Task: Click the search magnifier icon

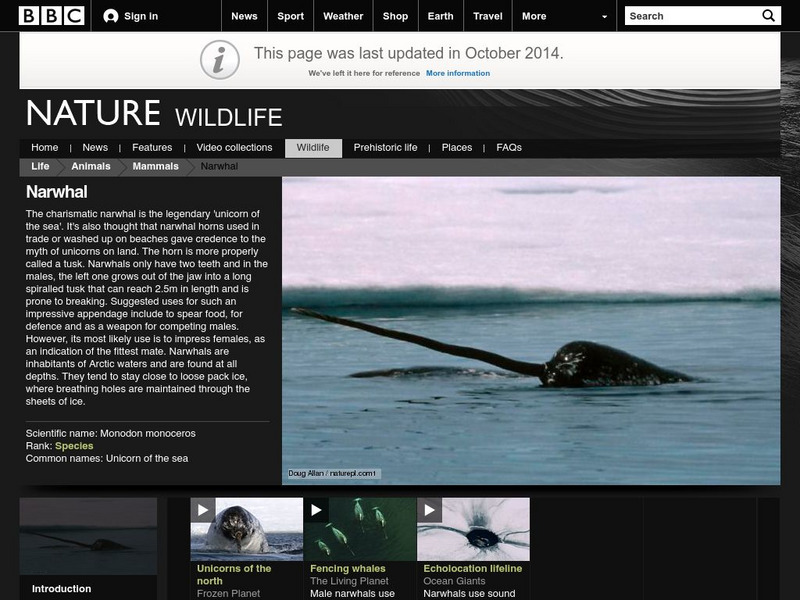Action: pos(768,16)
